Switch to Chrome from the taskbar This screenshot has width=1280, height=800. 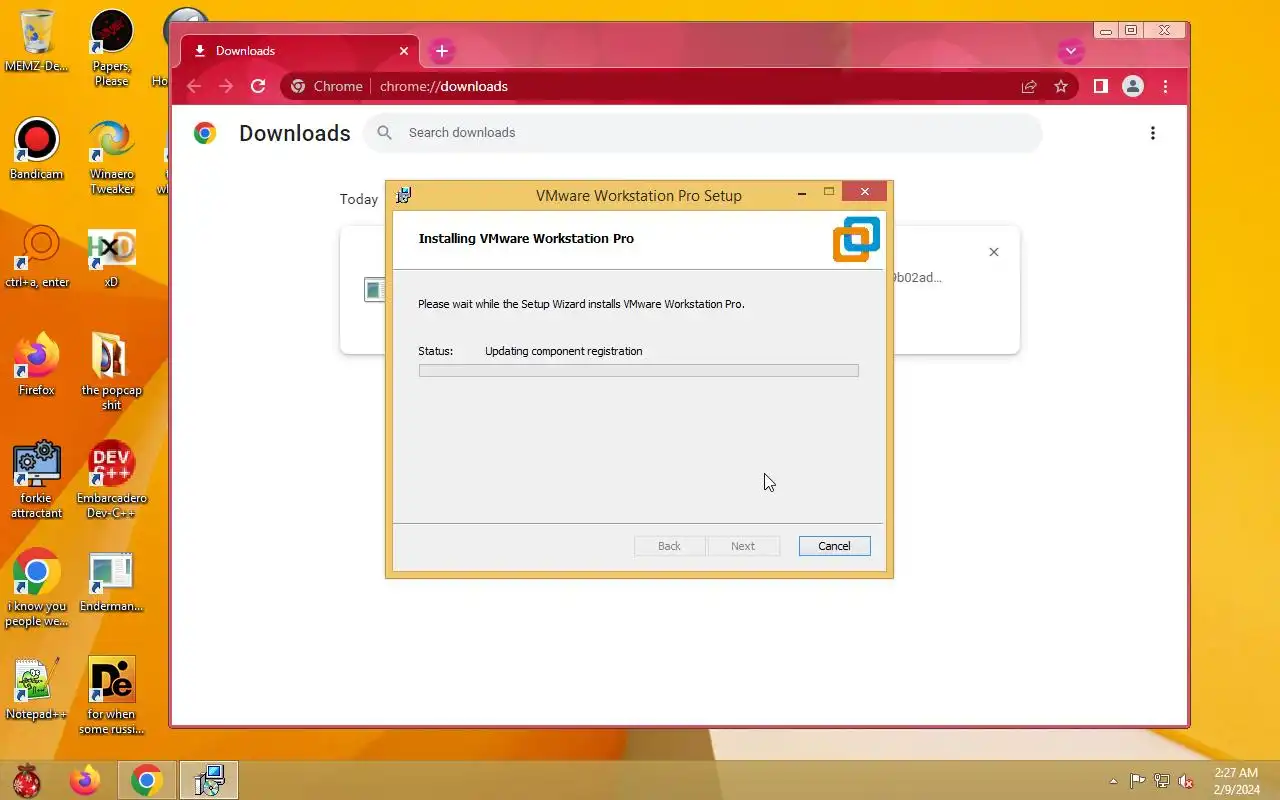pos(147,780)
